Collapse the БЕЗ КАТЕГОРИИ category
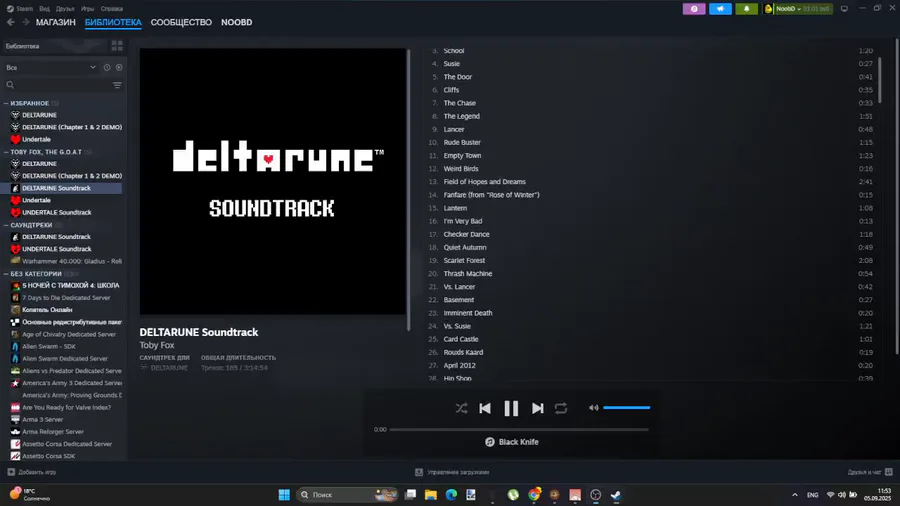This screenshot has height=506, width=900. click(6, 274)
